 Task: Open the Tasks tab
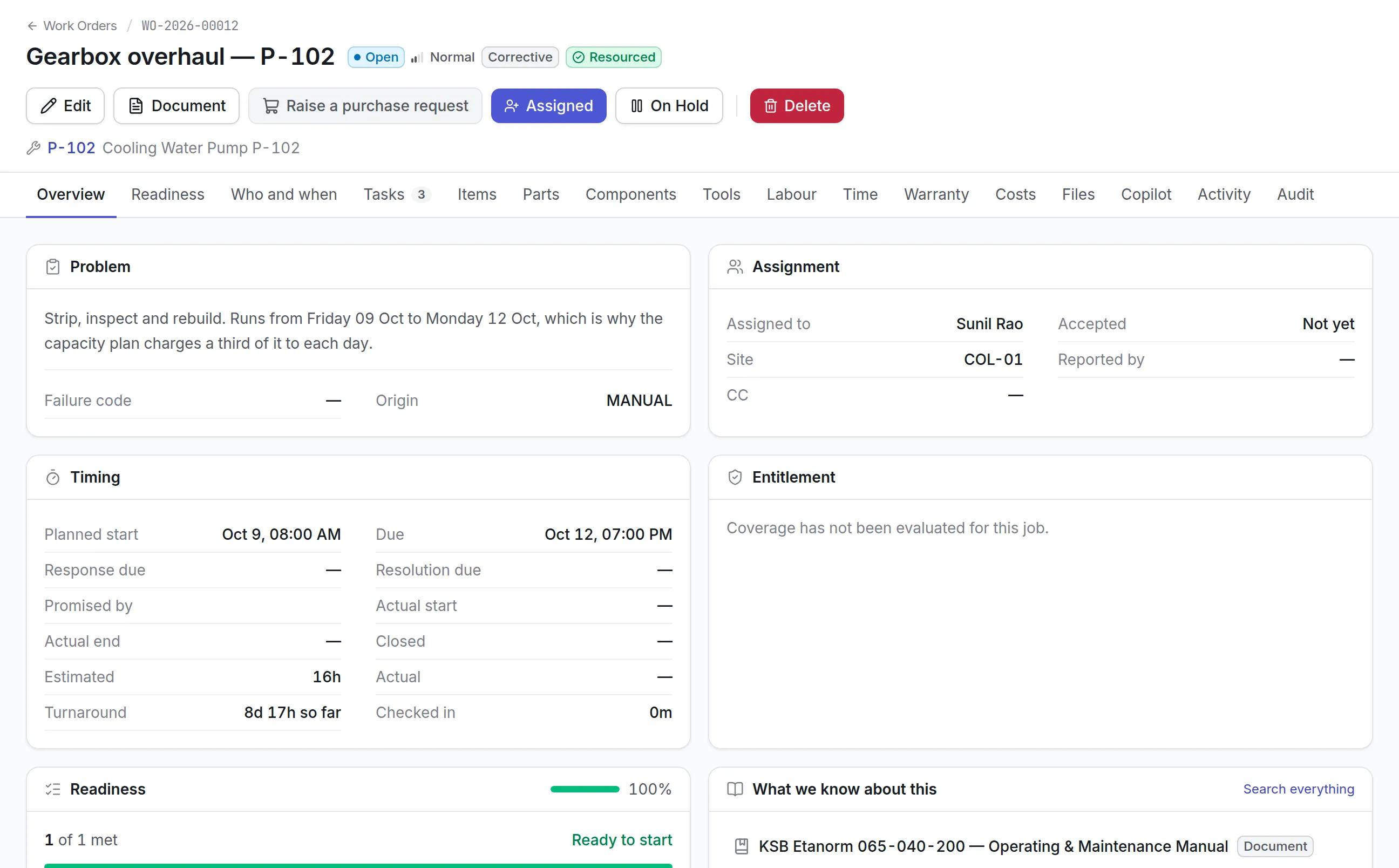pyautogui.click(x=397, y=195)
